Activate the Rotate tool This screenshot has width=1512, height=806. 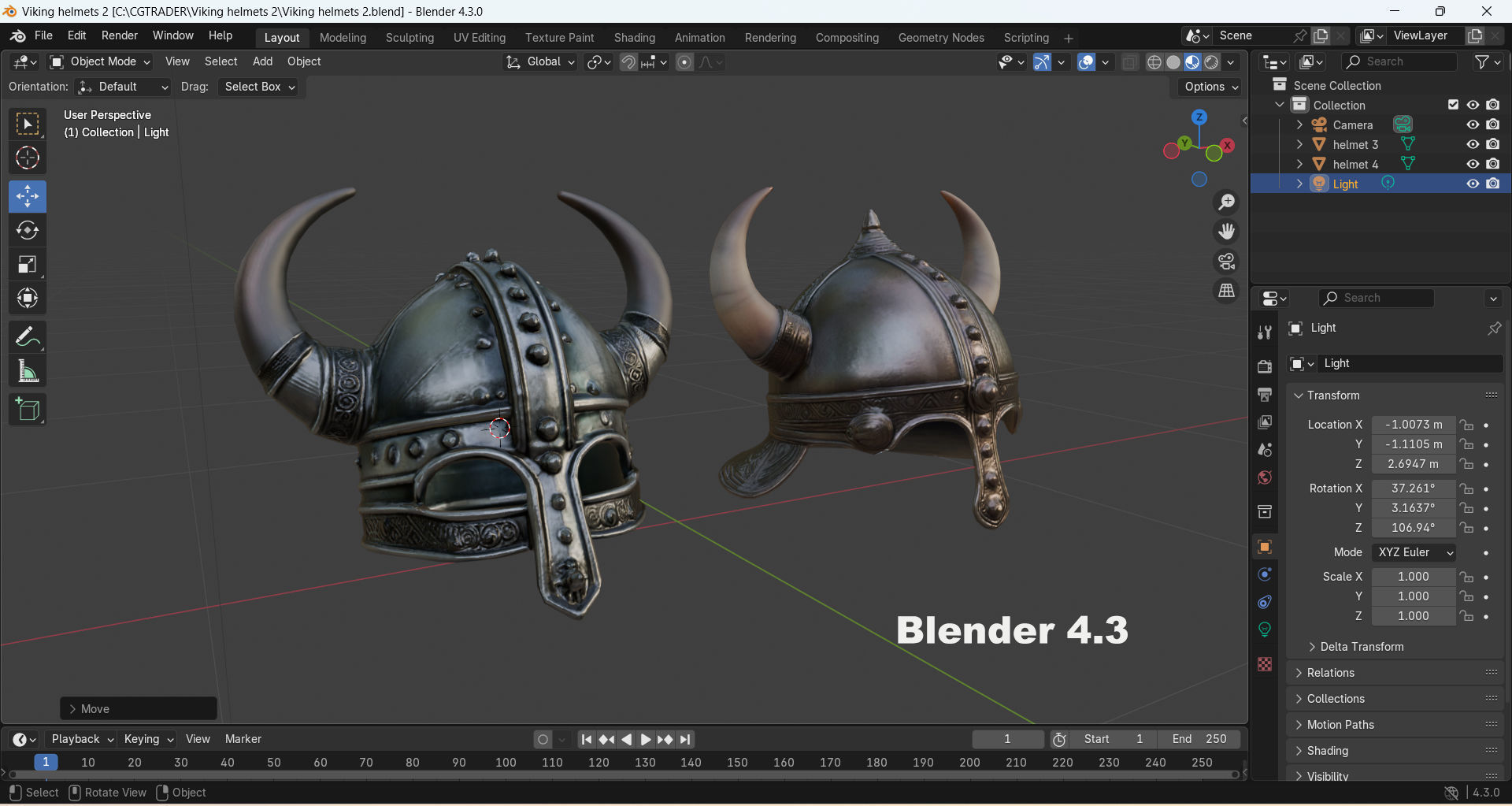[28, 230]
